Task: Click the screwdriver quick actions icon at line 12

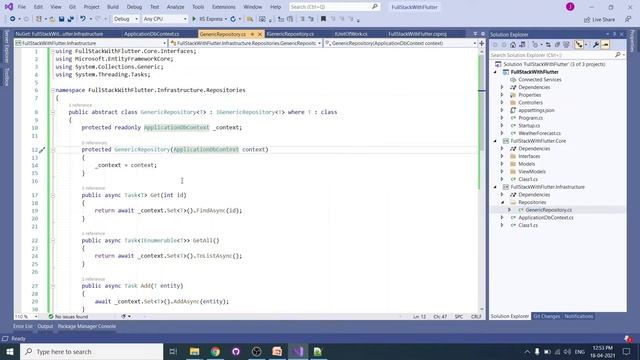Action: click(x=42, y=150)
